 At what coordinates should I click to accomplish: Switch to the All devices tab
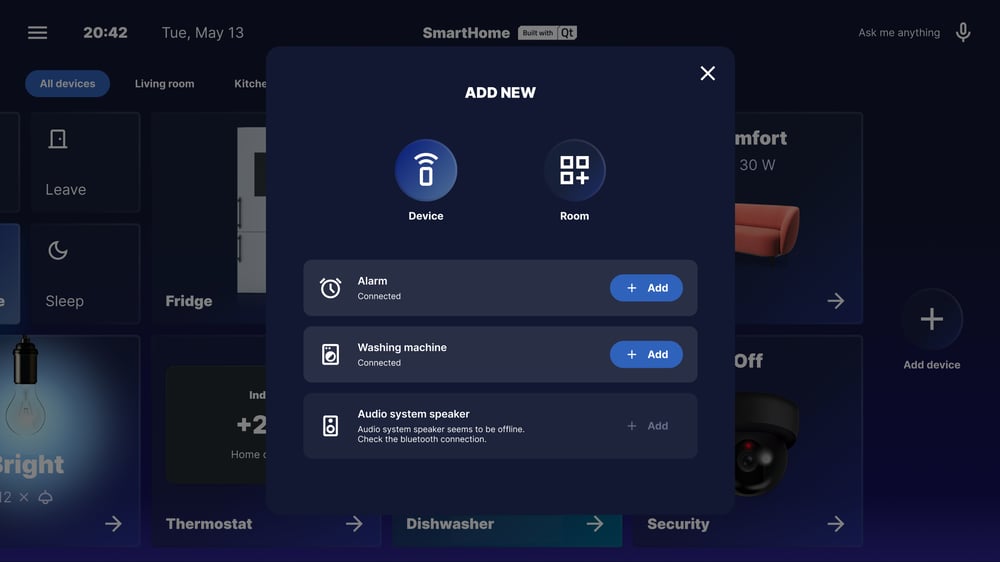coord(68,84)
